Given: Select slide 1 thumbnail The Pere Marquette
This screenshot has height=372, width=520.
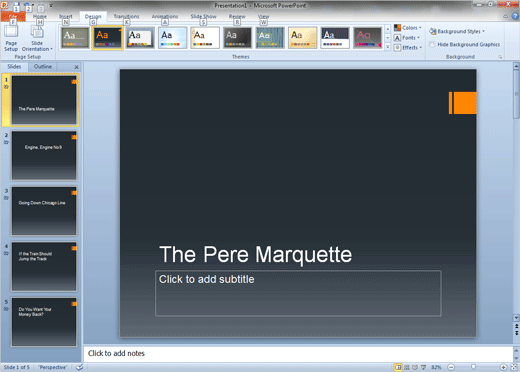Looking at the screenshot, I should pyautogui.click(x=44, y=100).
